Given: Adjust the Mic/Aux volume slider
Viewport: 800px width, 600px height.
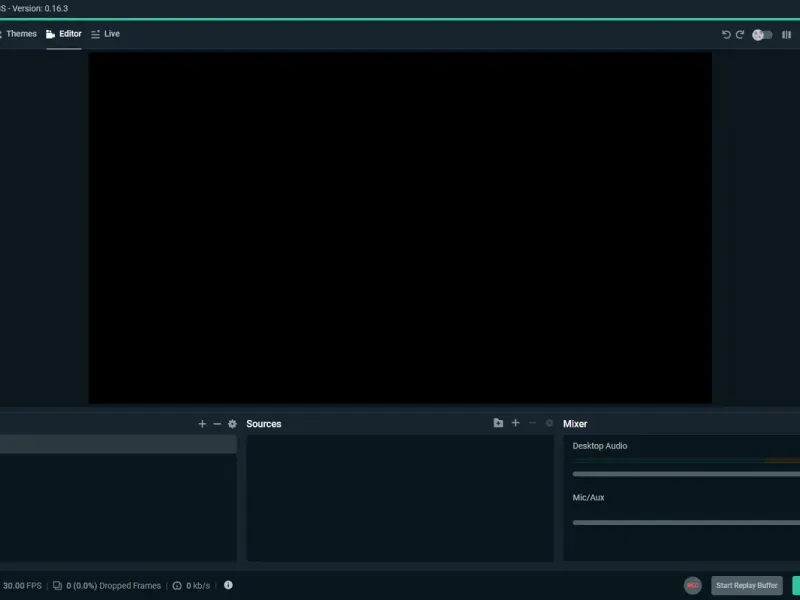Looking at the screenshot, I should [x=686, y=522].
